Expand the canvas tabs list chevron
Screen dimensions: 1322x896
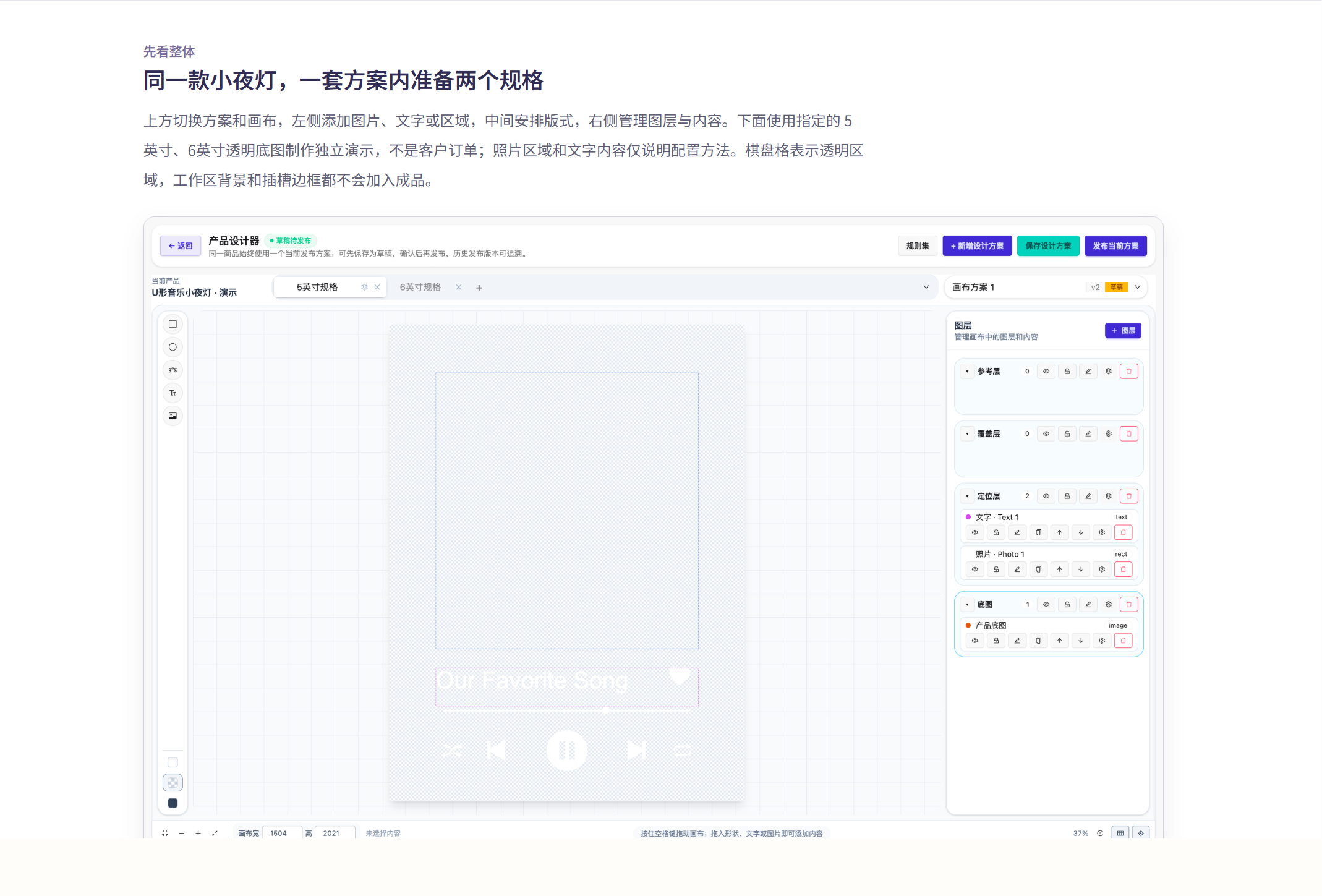926,287
